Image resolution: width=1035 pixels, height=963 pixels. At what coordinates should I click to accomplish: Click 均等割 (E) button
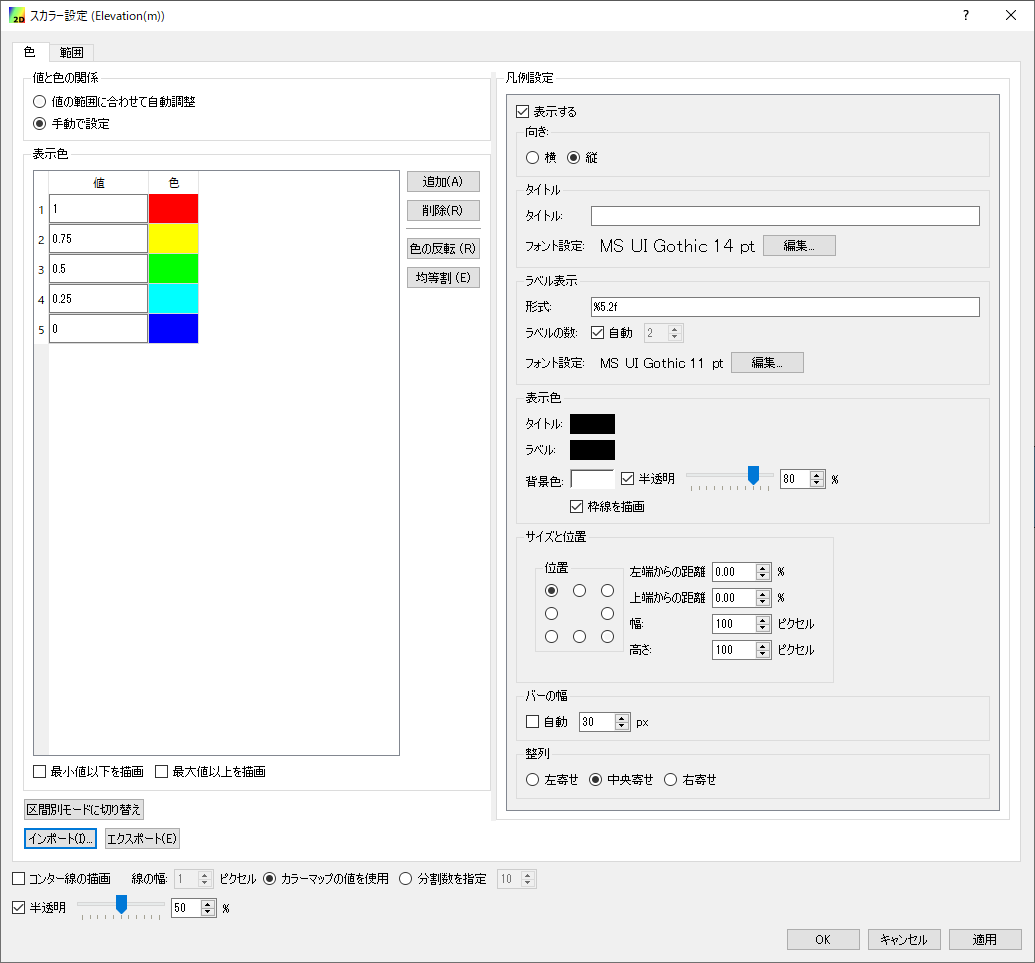[x=443, y=278]
